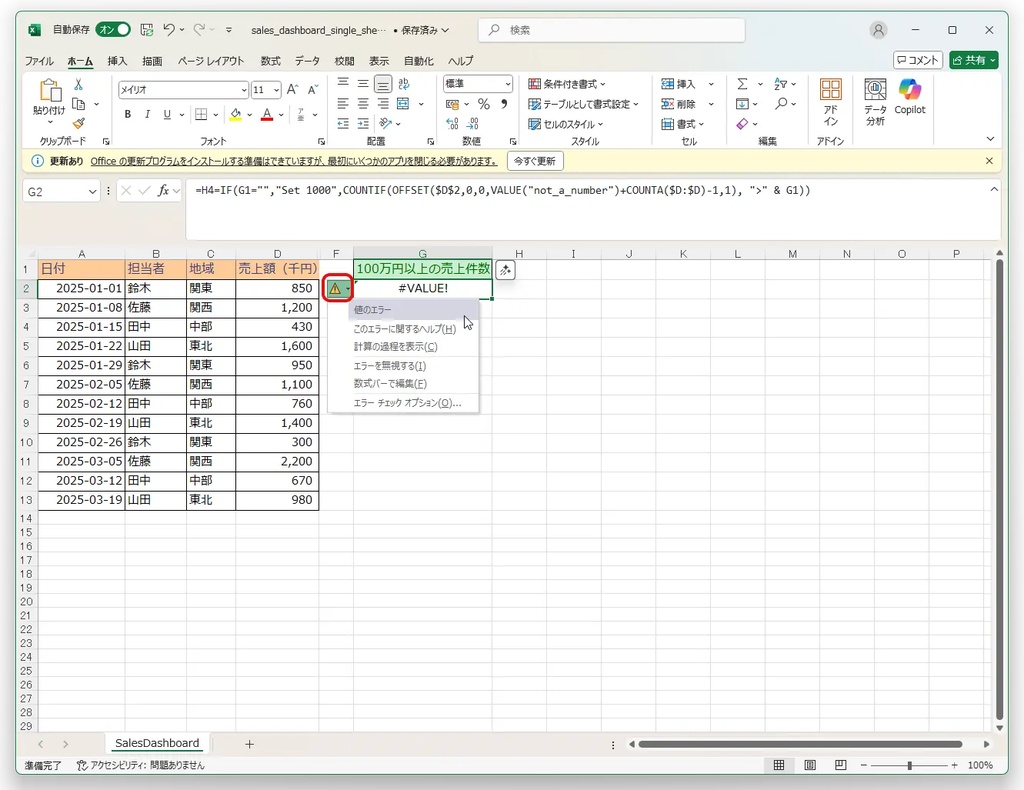Image resolution: width=1024 pixels, height=790 pixels.
Task: Click the error warning triangle icon
Action: pyautogui.click(x=335, y=289)
